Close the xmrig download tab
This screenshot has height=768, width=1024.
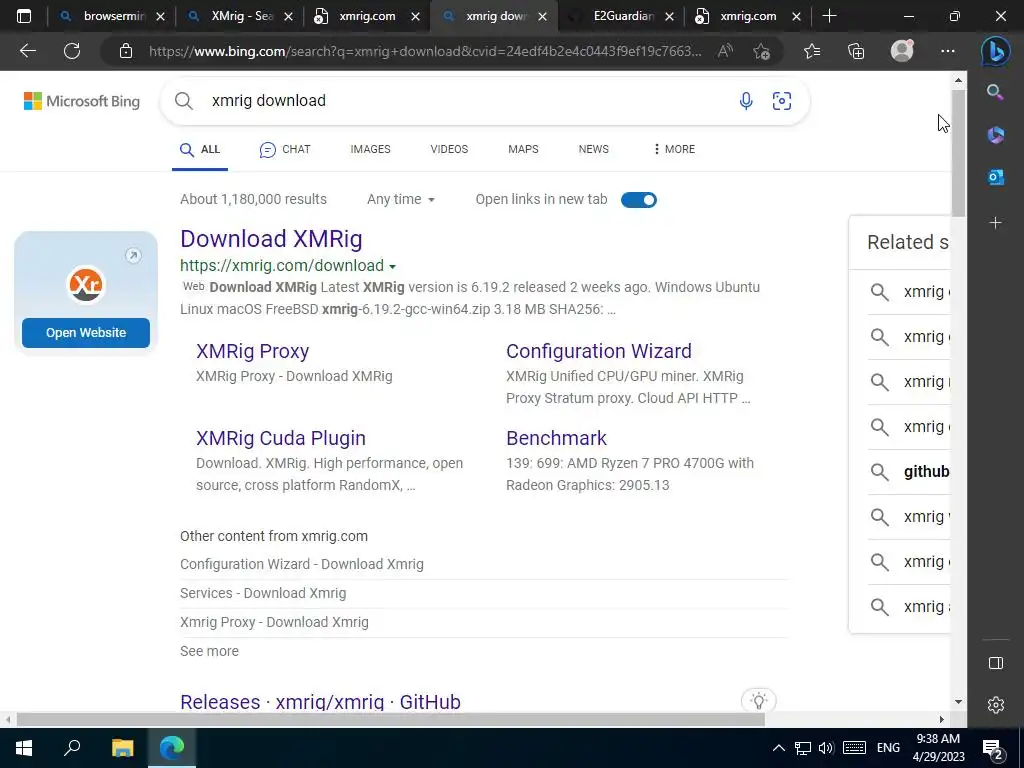(542, 17)
